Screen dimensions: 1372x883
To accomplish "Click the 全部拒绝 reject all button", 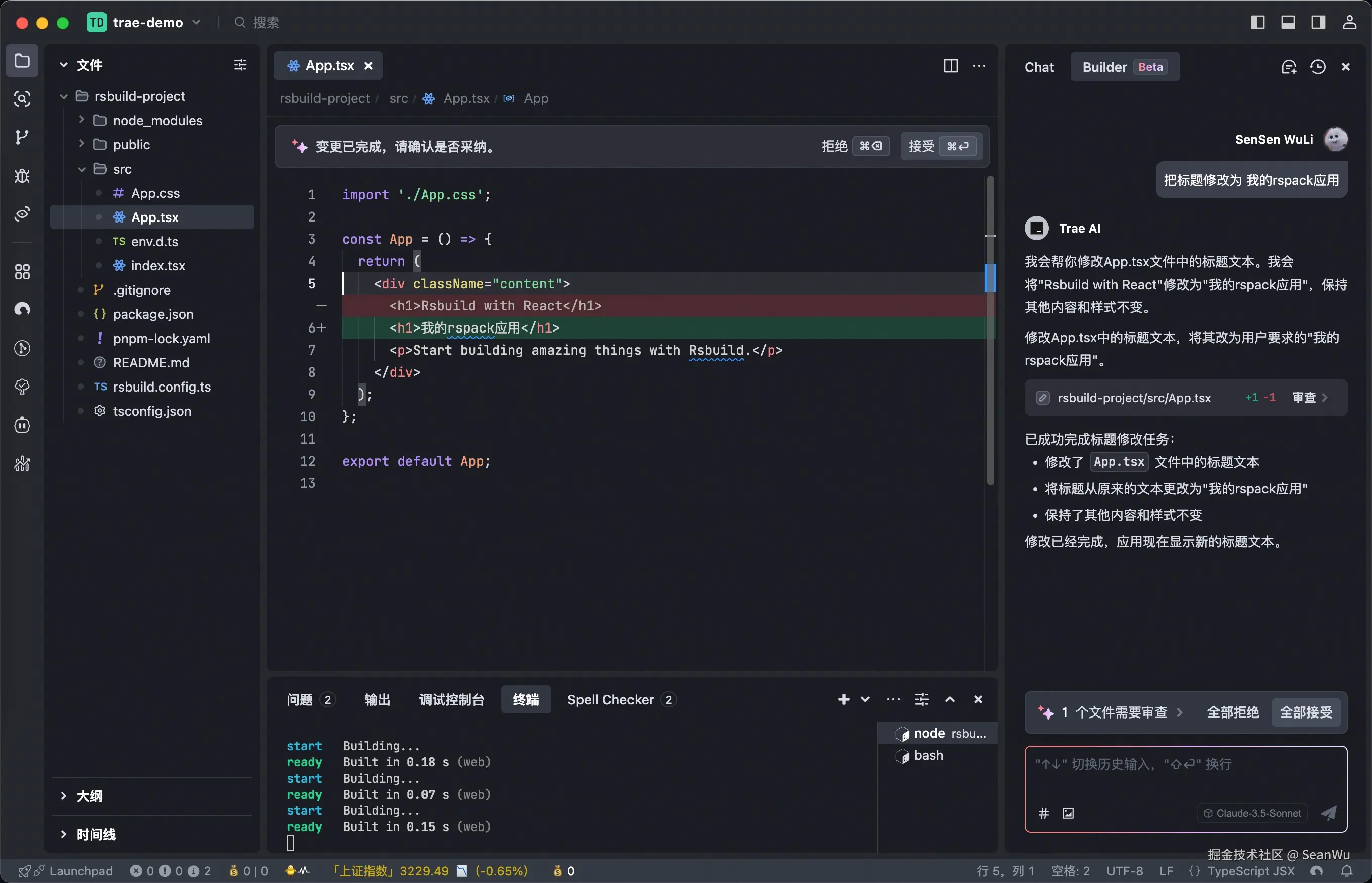I will click(1233, 712).
